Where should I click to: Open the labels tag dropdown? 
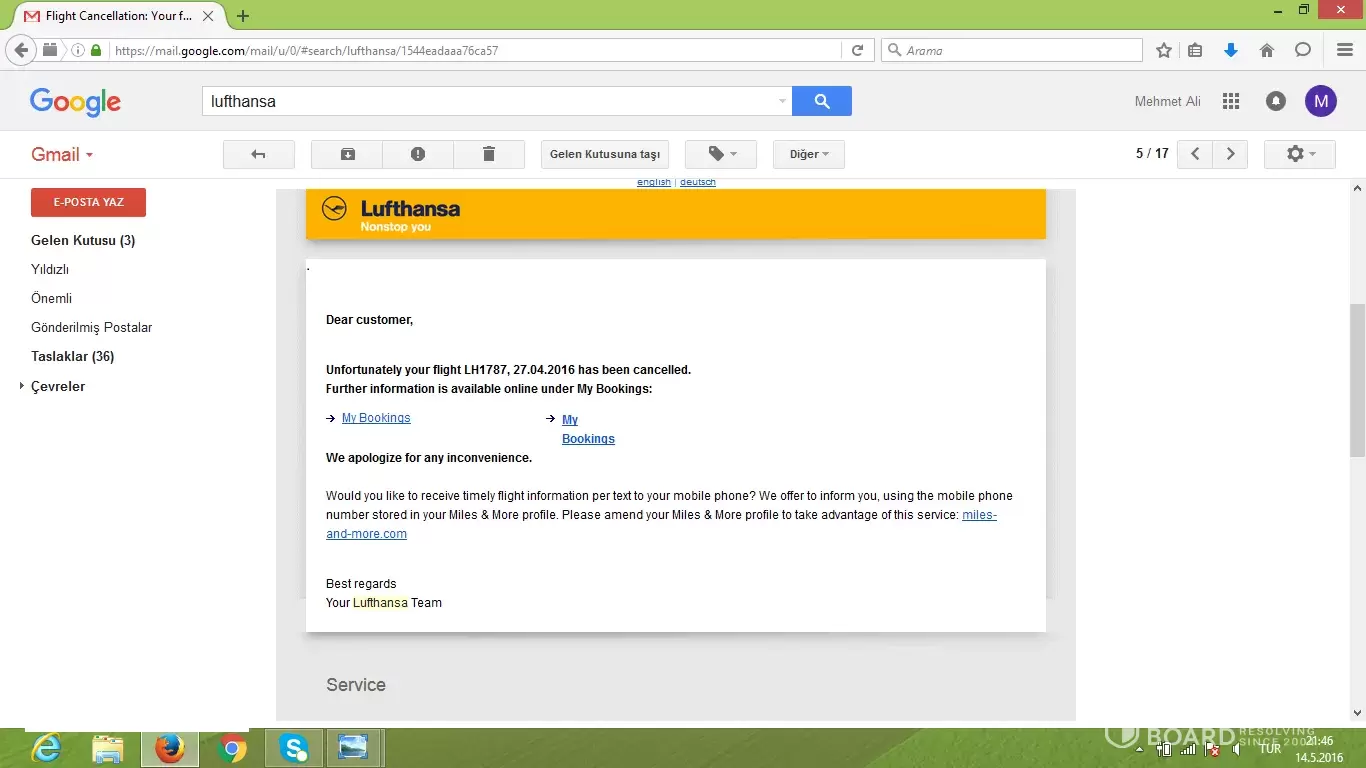click(721, 154)
